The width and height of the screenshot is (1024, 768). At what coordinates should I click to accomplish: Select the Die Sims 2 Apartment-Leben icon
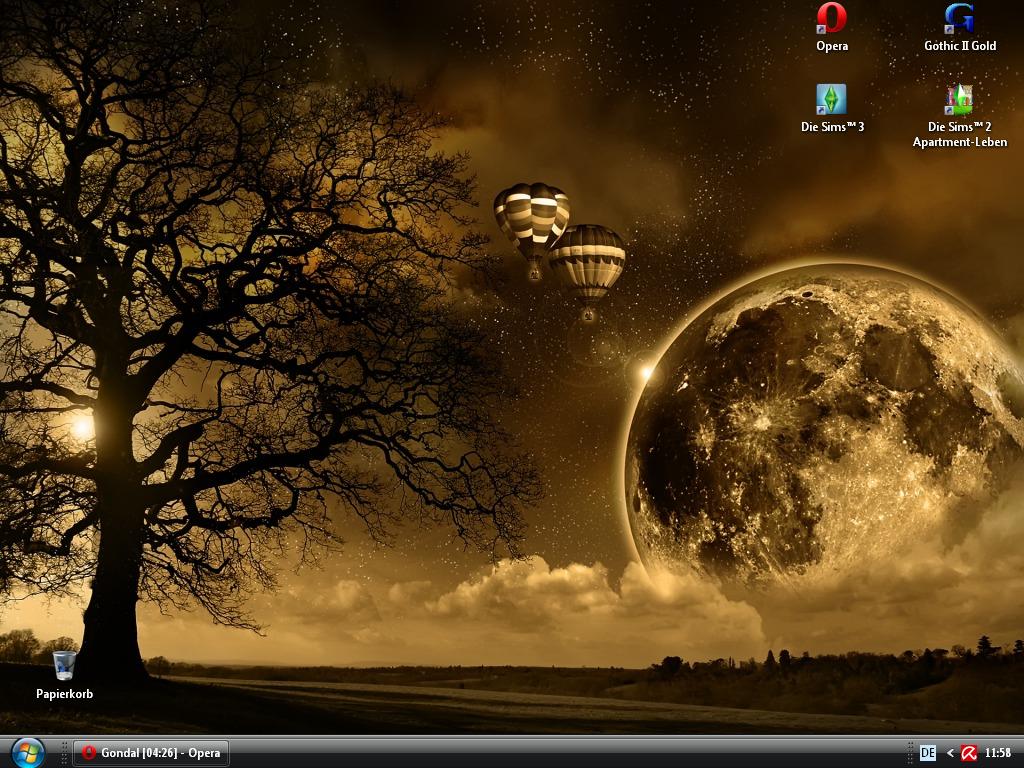[x=959, y=99]
